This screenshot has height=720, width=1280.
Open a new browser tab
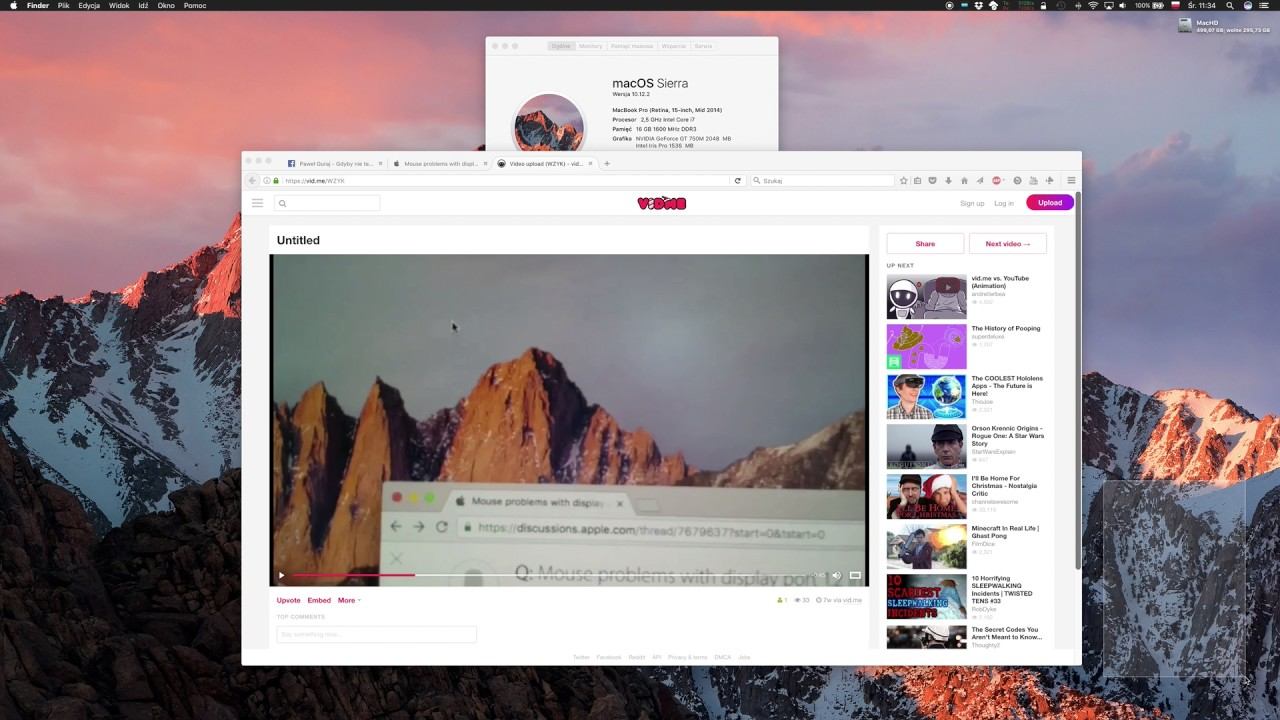click(606, 163)
